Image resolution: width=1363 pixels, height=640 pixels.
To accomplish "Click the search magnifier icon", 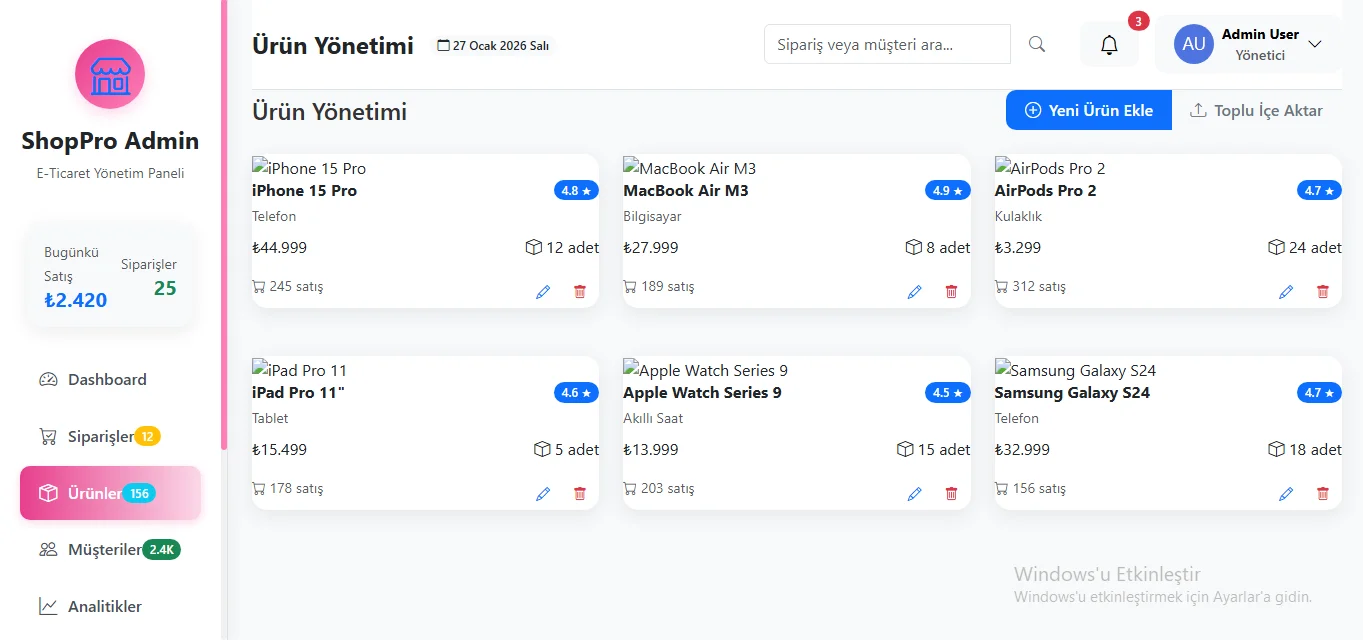I will pos(1037,44).
